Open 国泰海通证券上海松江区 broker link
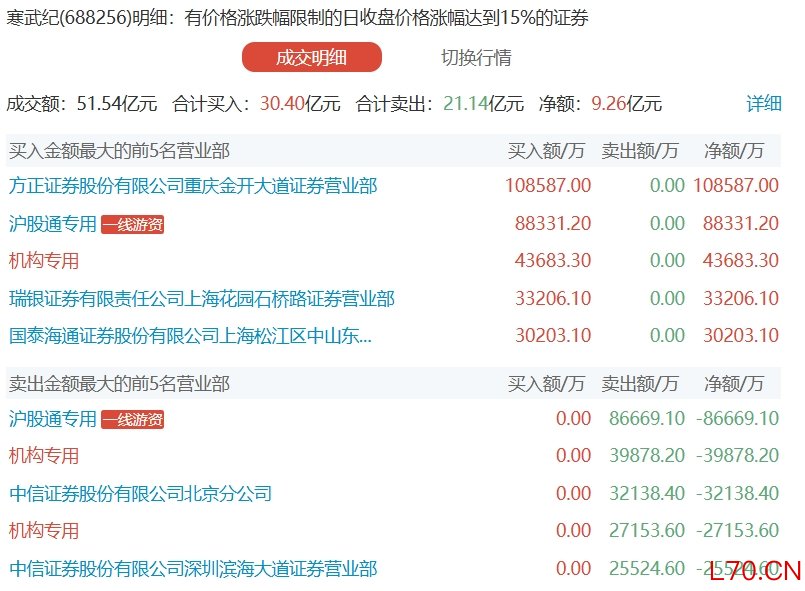The height and width of the screenshot is (591, 805). [x=190, y=336]
